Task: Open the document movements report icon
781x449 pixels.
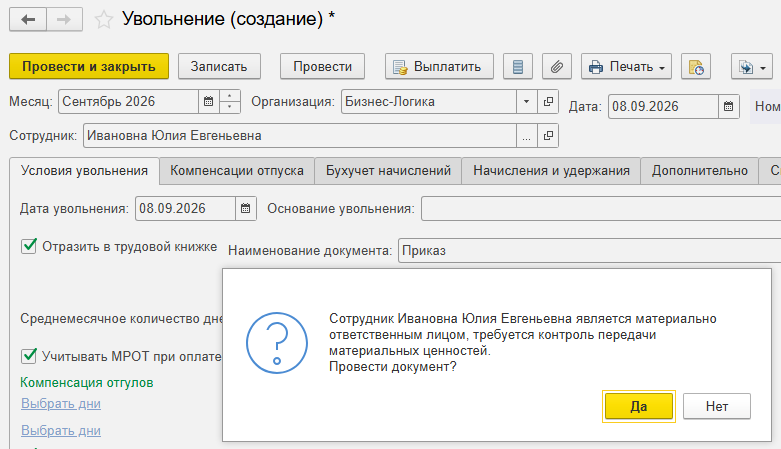Action: tap(518, 66)
